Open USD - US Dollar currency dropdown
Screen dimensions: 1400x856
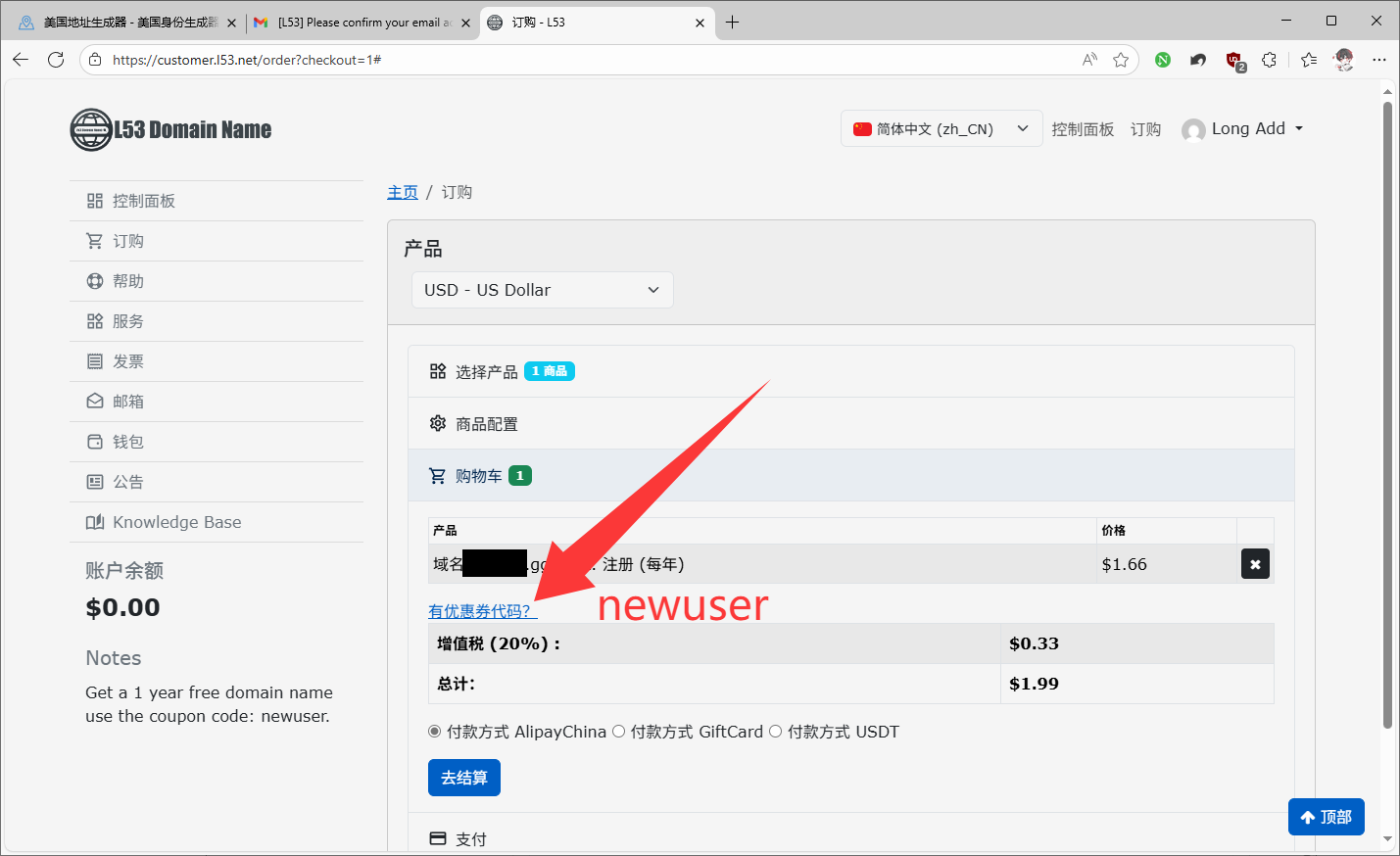(542, 290)
